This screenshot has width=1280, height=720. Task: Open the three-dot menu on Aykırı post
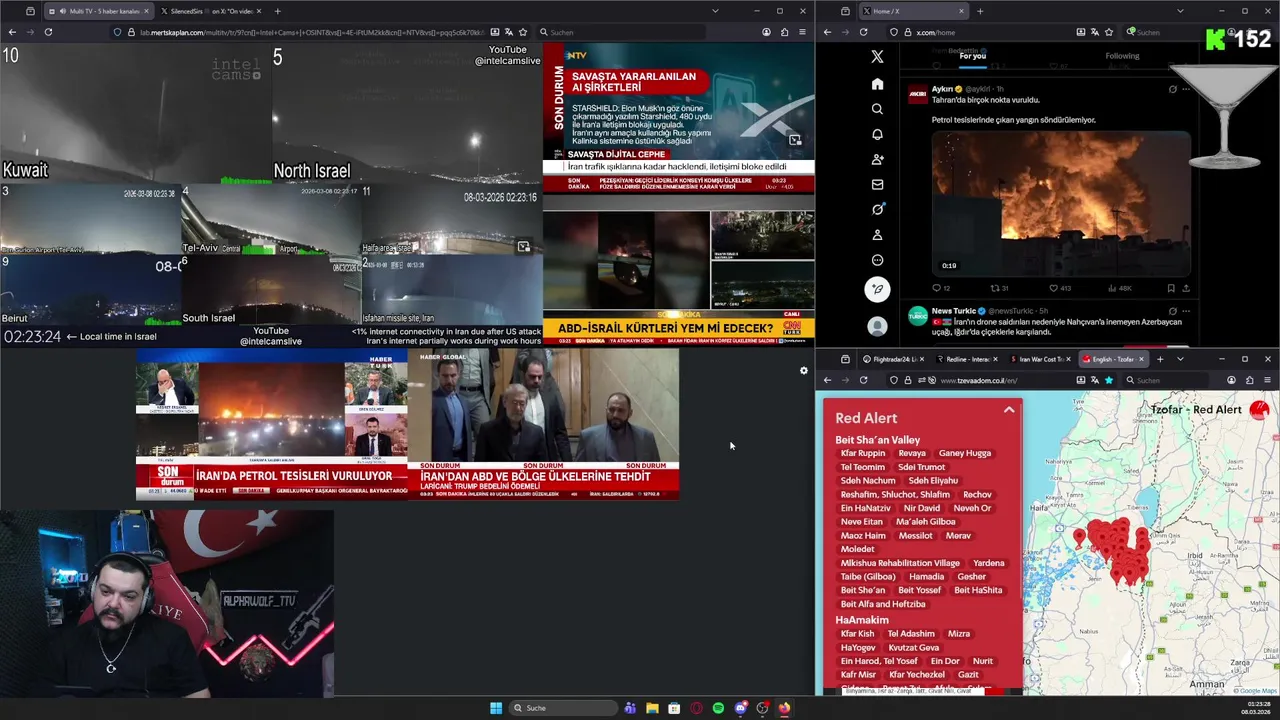[1186, 89]
